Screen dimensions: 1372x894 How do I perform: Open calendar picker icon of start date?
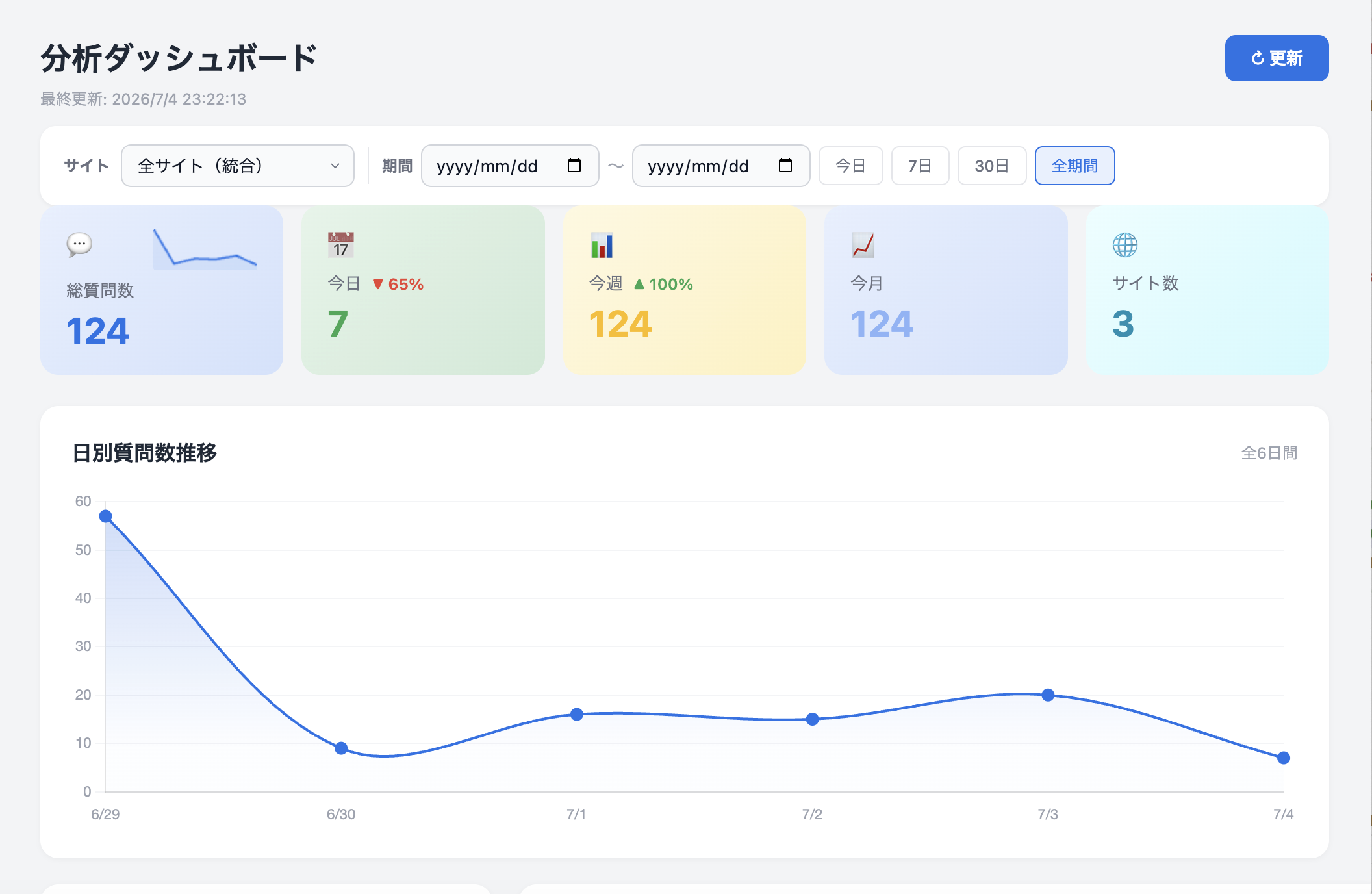tap(574, 165)
